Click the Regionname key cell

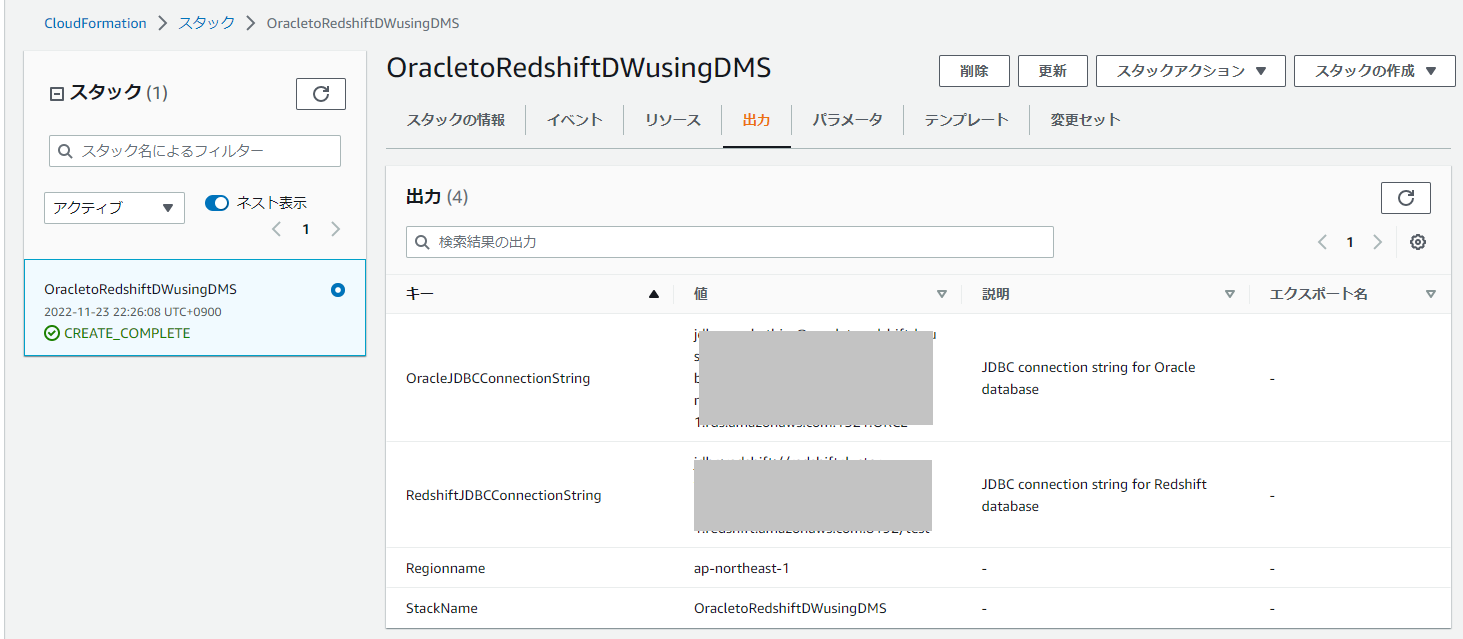[445, 568]
